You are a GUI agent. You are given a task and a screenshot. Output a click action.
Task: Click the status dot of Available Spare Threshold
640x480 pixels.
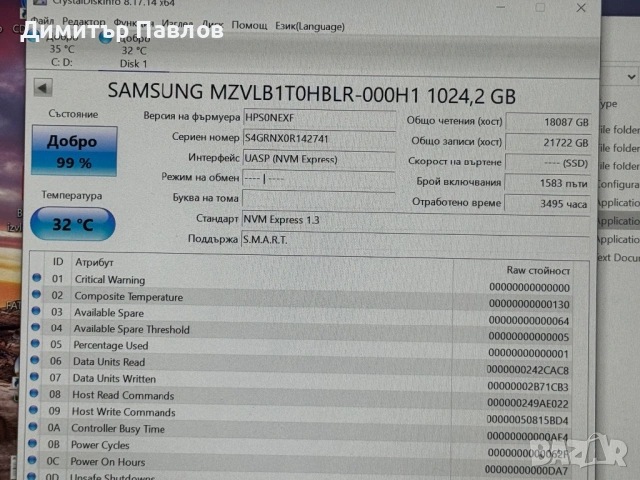point(36,327)
